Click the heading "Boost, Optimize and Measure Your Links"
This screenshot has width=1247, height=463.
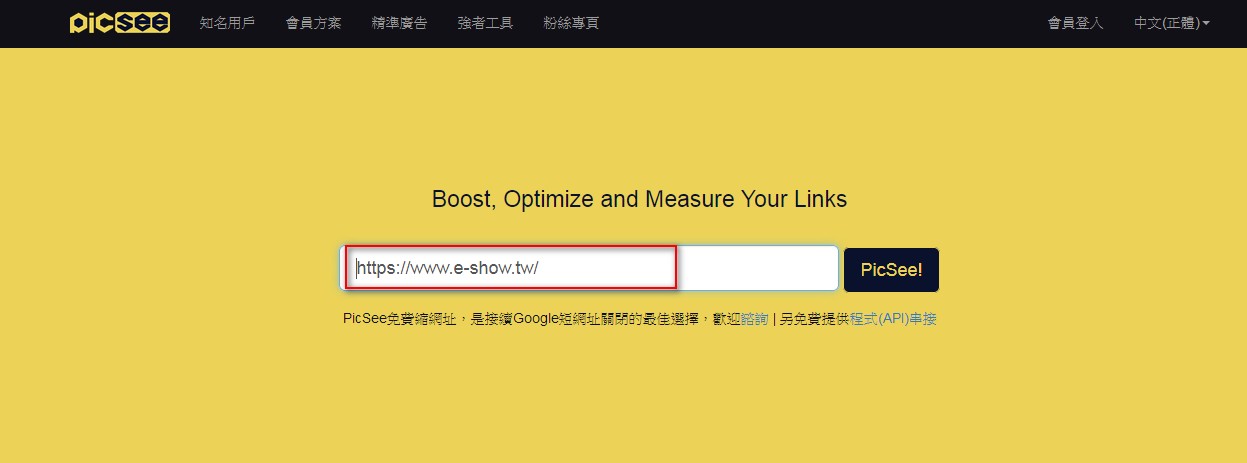(639, 199)
